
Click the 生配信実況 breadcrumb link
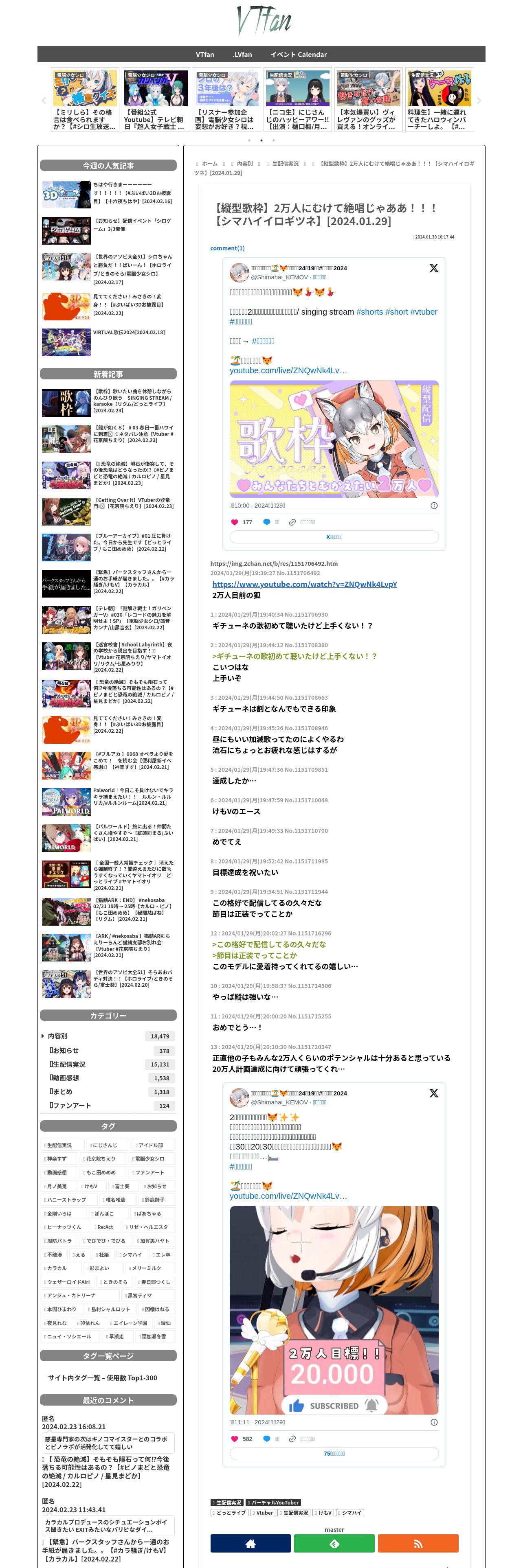point(285,163)
